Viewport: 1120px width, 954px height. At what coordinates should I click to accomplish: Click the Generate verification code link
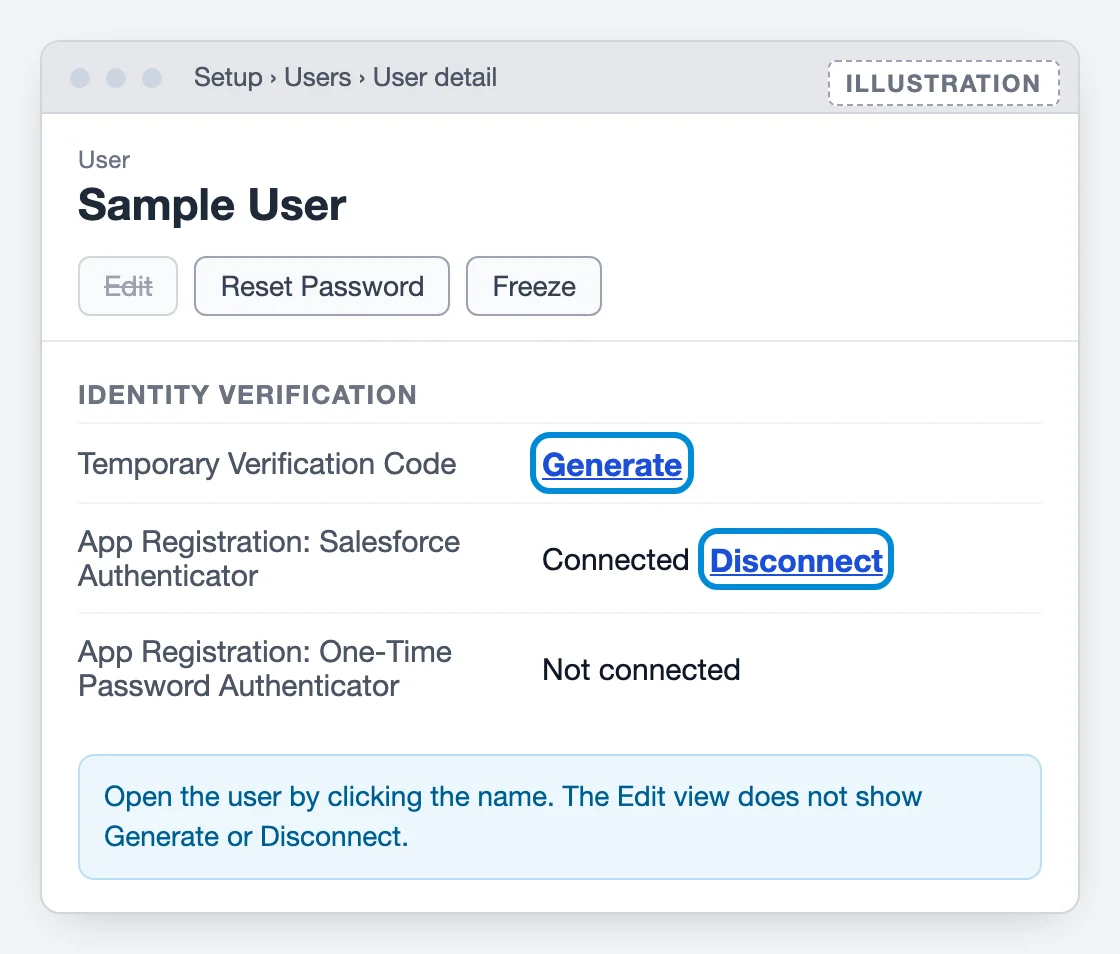tap(611, 464)
